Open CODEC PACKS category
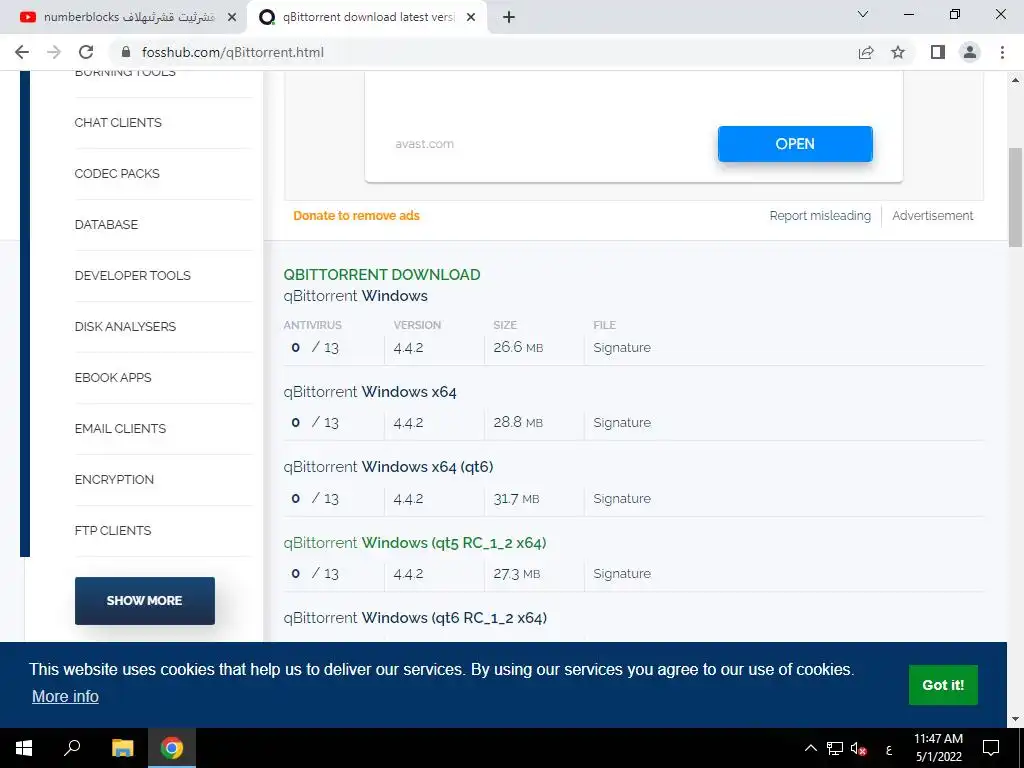Viewport: 1024px width, 768px height. pyautogui.click(x=117, y=174)
